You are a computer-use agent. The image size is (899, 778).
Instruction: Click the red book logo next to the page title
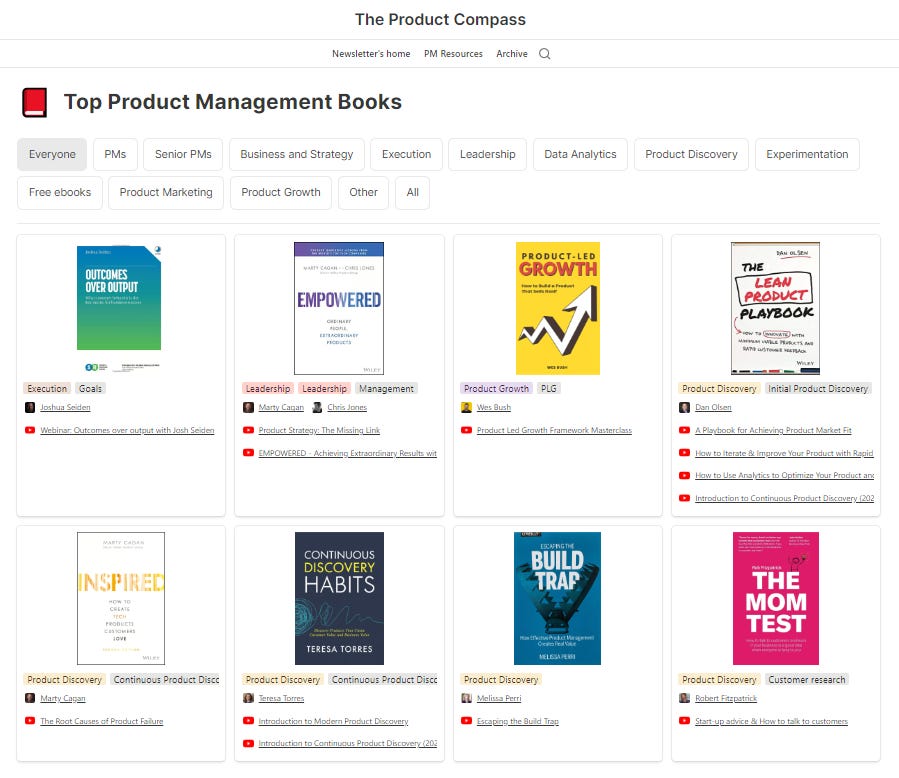[x=36, y=101]
